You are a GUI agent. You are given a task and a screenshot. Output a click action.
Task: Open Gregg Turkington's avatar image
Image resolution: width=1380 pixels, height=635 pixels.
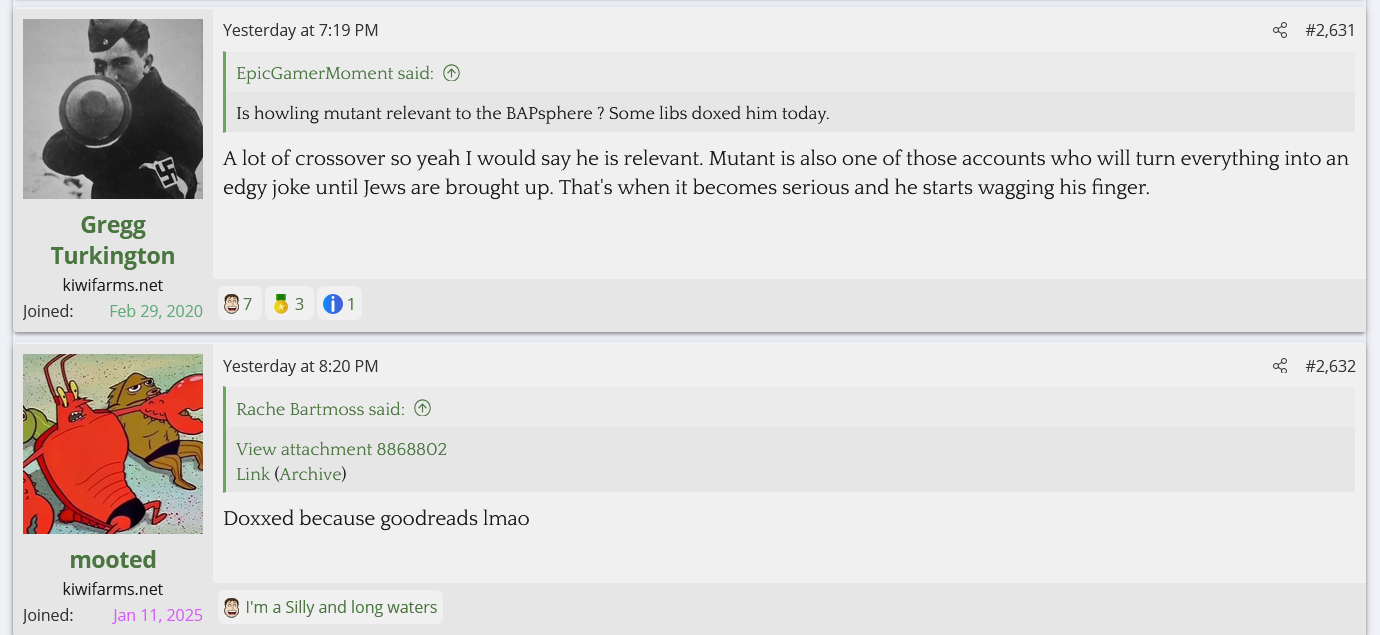113,109
